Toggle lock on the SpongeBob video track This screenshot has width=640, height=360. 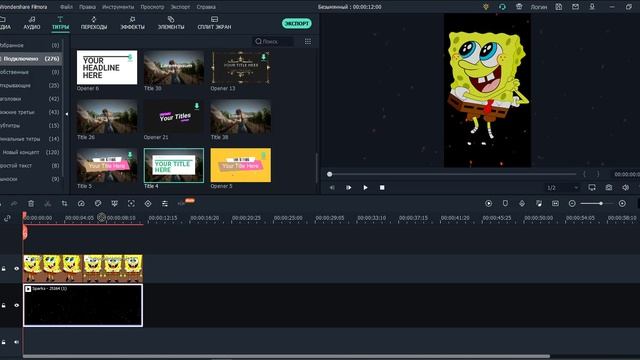(4, 269)
